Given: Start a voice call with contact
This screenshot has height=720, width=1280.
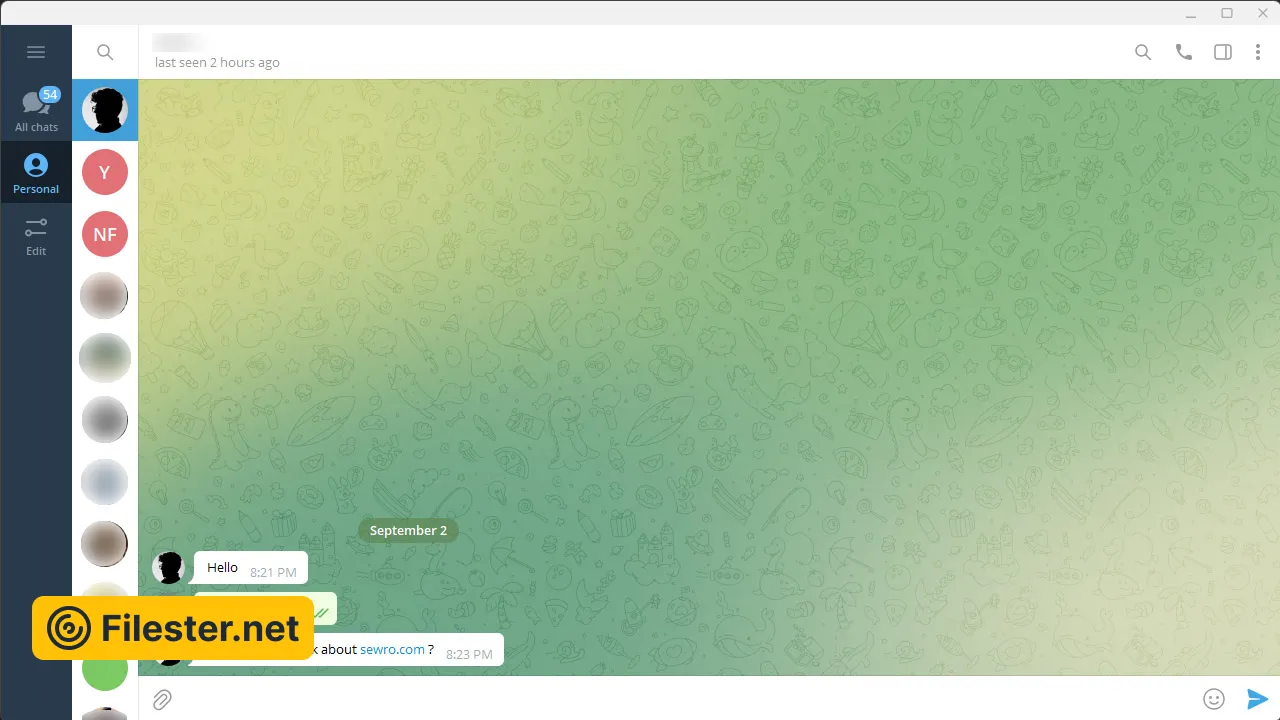Looking at the screenshot, I should pyautogui.click(x=1184, y=52).
